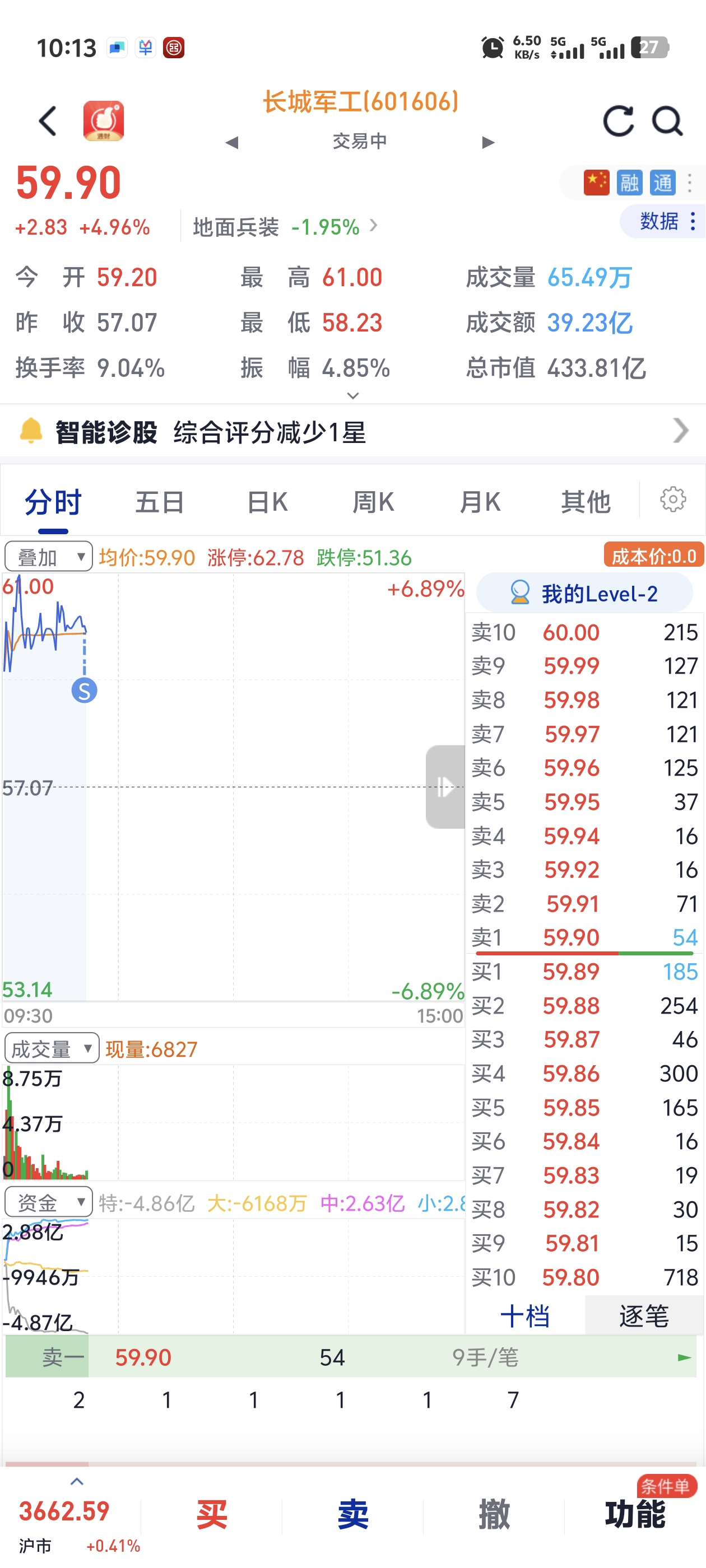706x1568 pixels.
Task: Tap the 涨停:62.78 limit-up label
Action: (x=256, y=558)
